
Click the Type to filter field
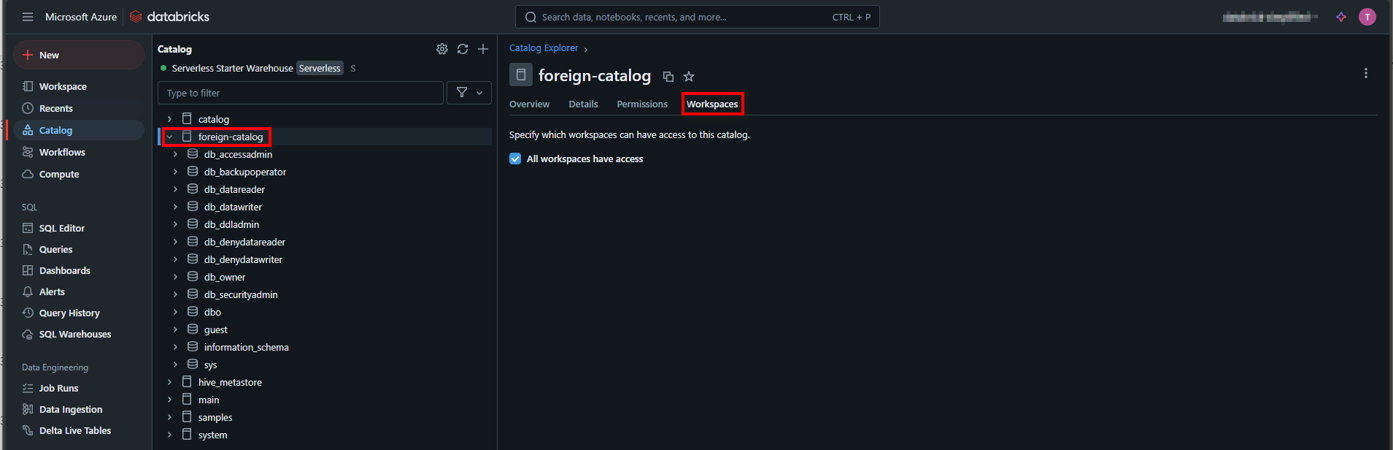(300, 92)
